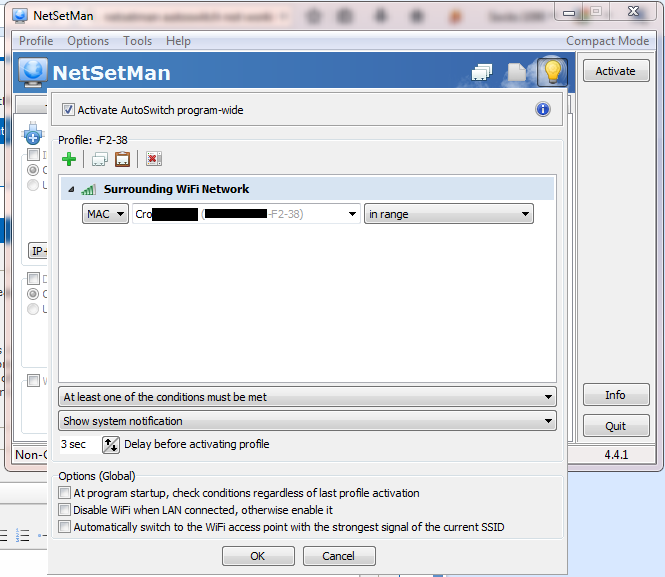Click the paste clipboard icon
Image resolution: width=665 pixels, height=577 pixels.
point(123,159)
